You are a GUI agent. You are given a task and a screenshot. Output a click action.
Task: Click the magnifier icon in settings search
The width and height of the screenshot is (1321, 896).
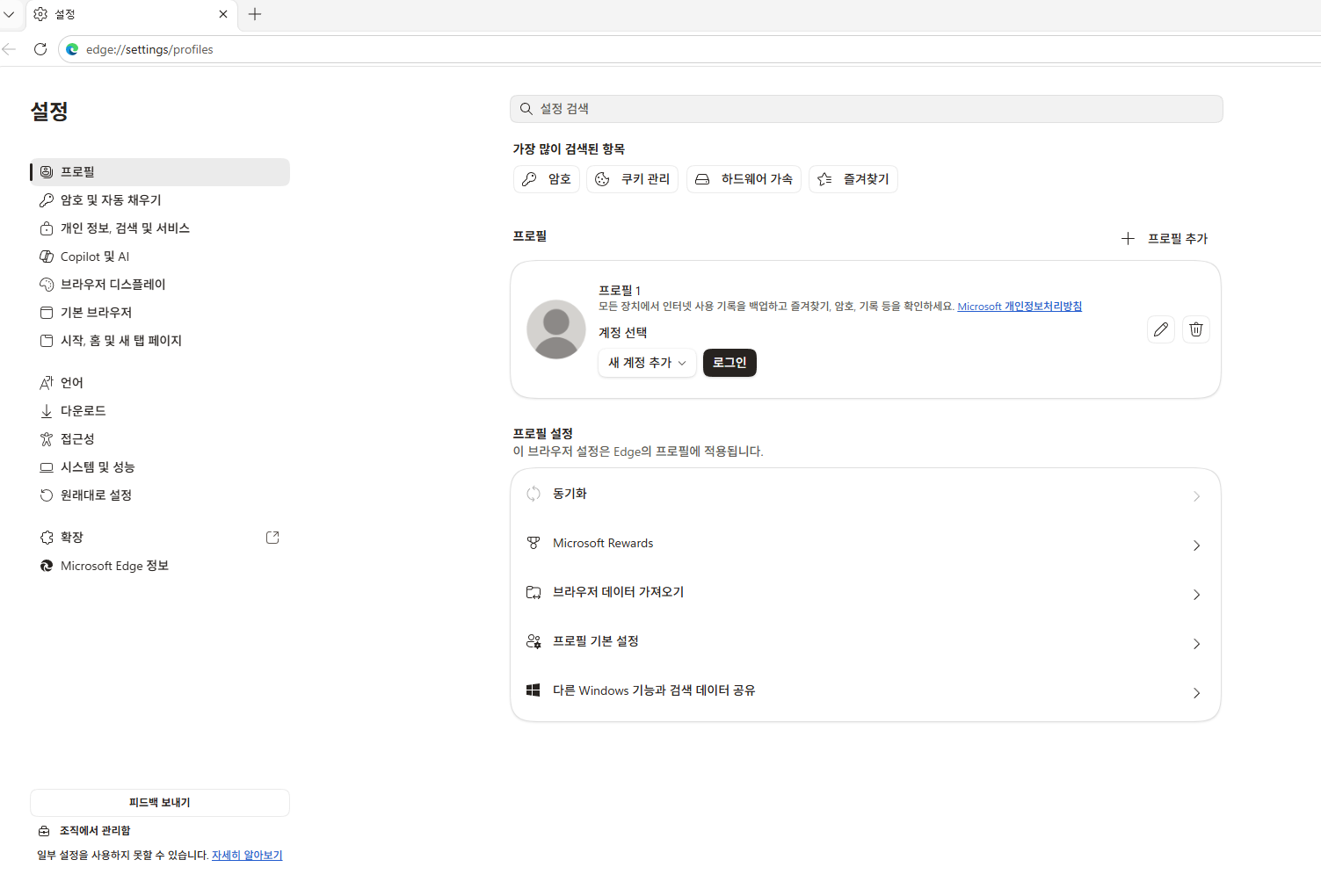[x=526, y=109]
